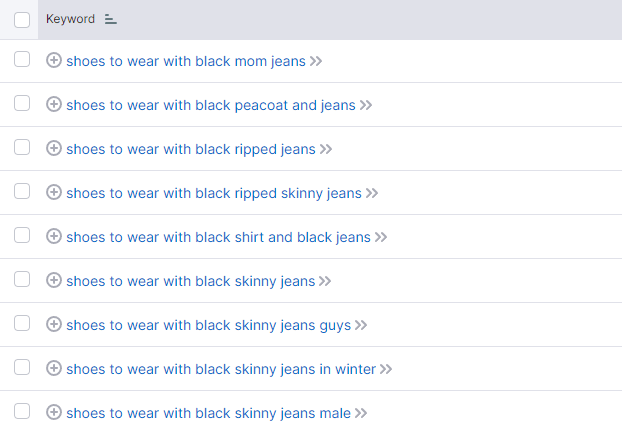Viewport: 622px width, 433px height.
Task: Expand double chevron after 'black mom jeans'
Action: point(316,61)
